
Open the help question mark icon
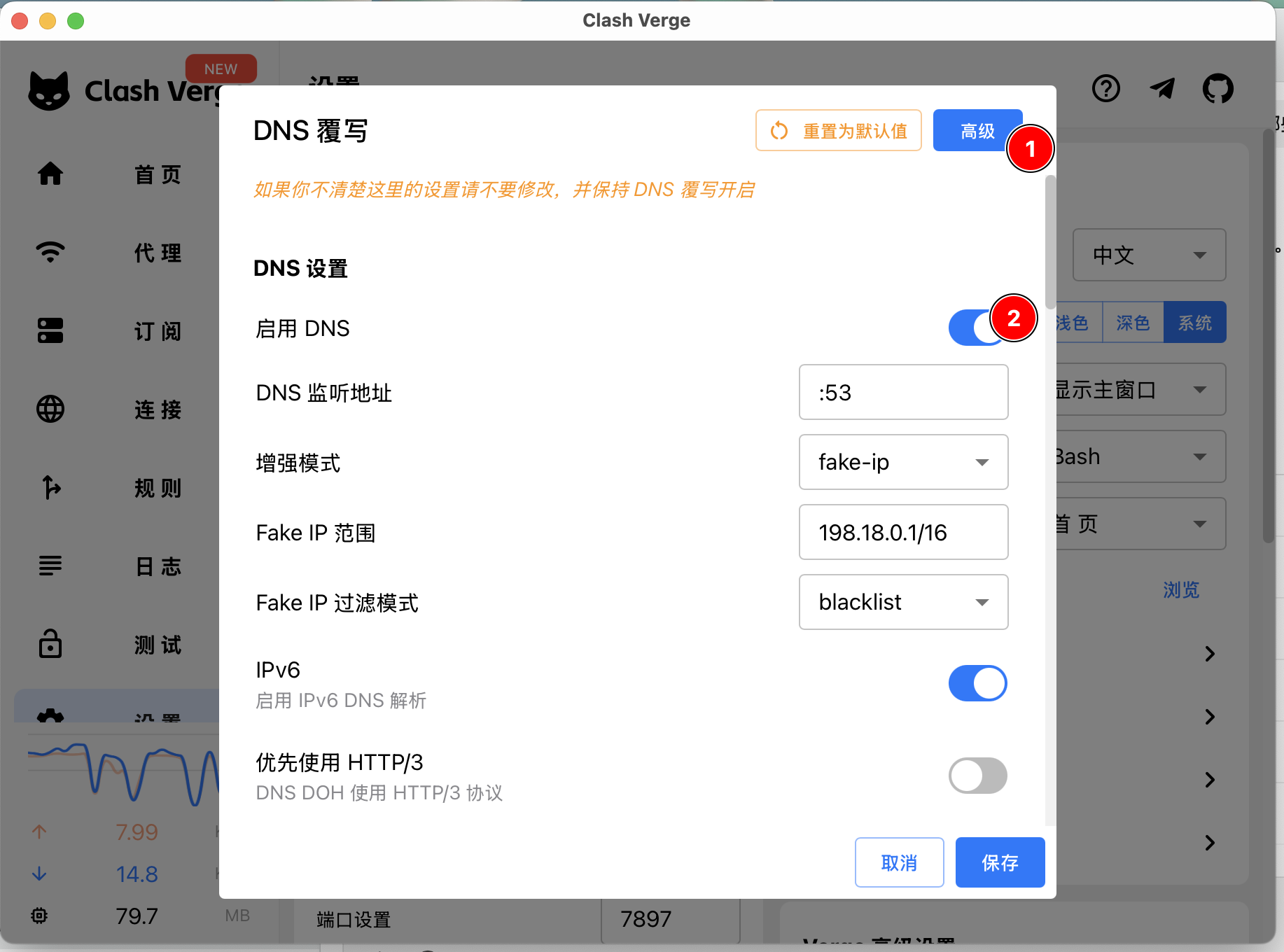pyautogui.click(x=1106, y=89)
